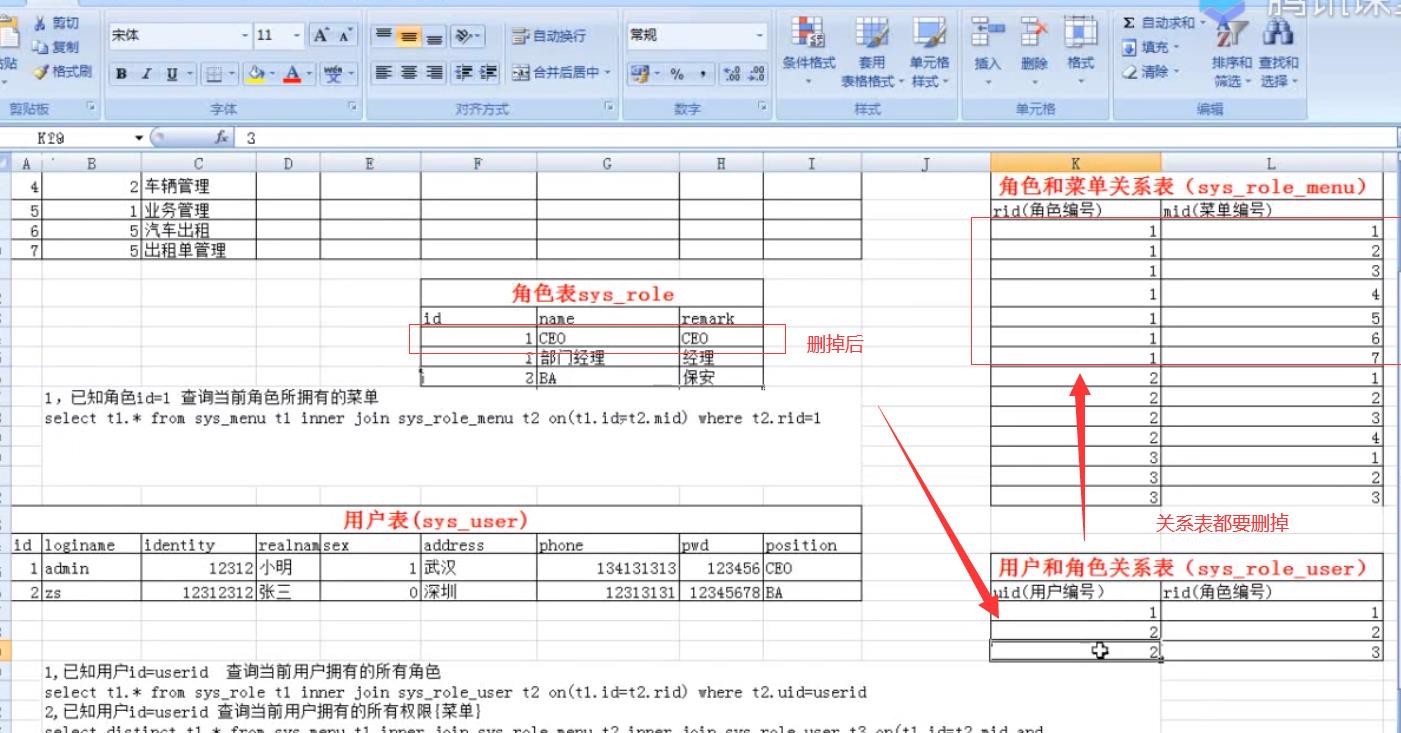Click the accounting number format icon
The height and width of the screenshot is (733, 1401).
coord(640,73)
